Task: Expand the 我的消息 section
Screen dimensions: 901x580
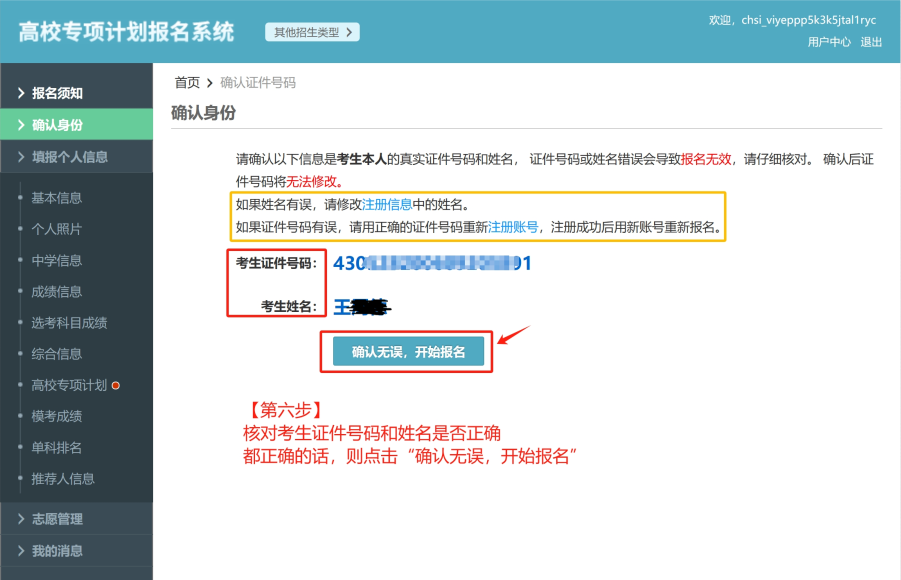Action: tap(57, 551)
